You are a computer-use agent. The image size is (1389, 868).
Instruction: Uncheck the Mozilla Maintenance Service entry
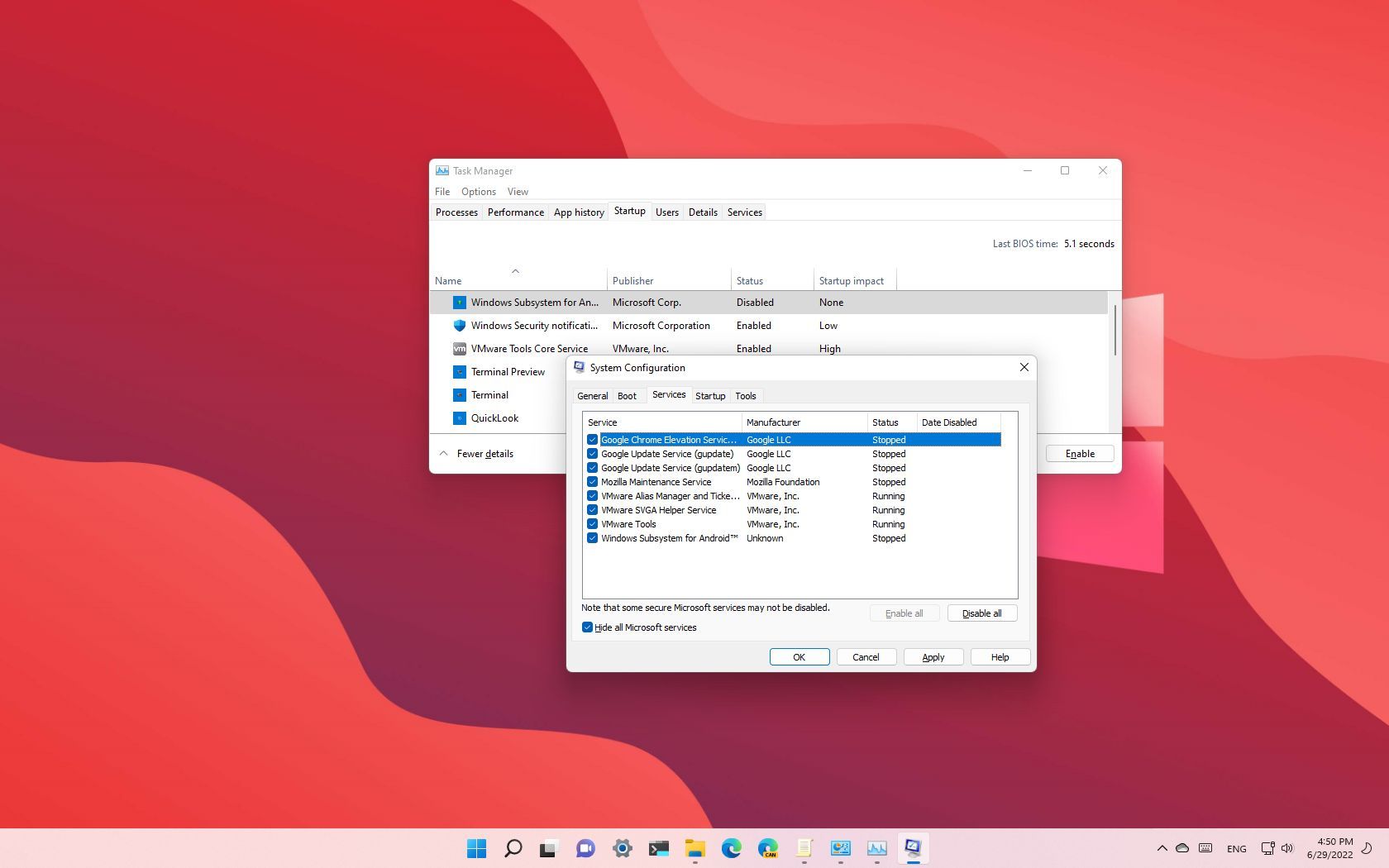tap(592, 482)
